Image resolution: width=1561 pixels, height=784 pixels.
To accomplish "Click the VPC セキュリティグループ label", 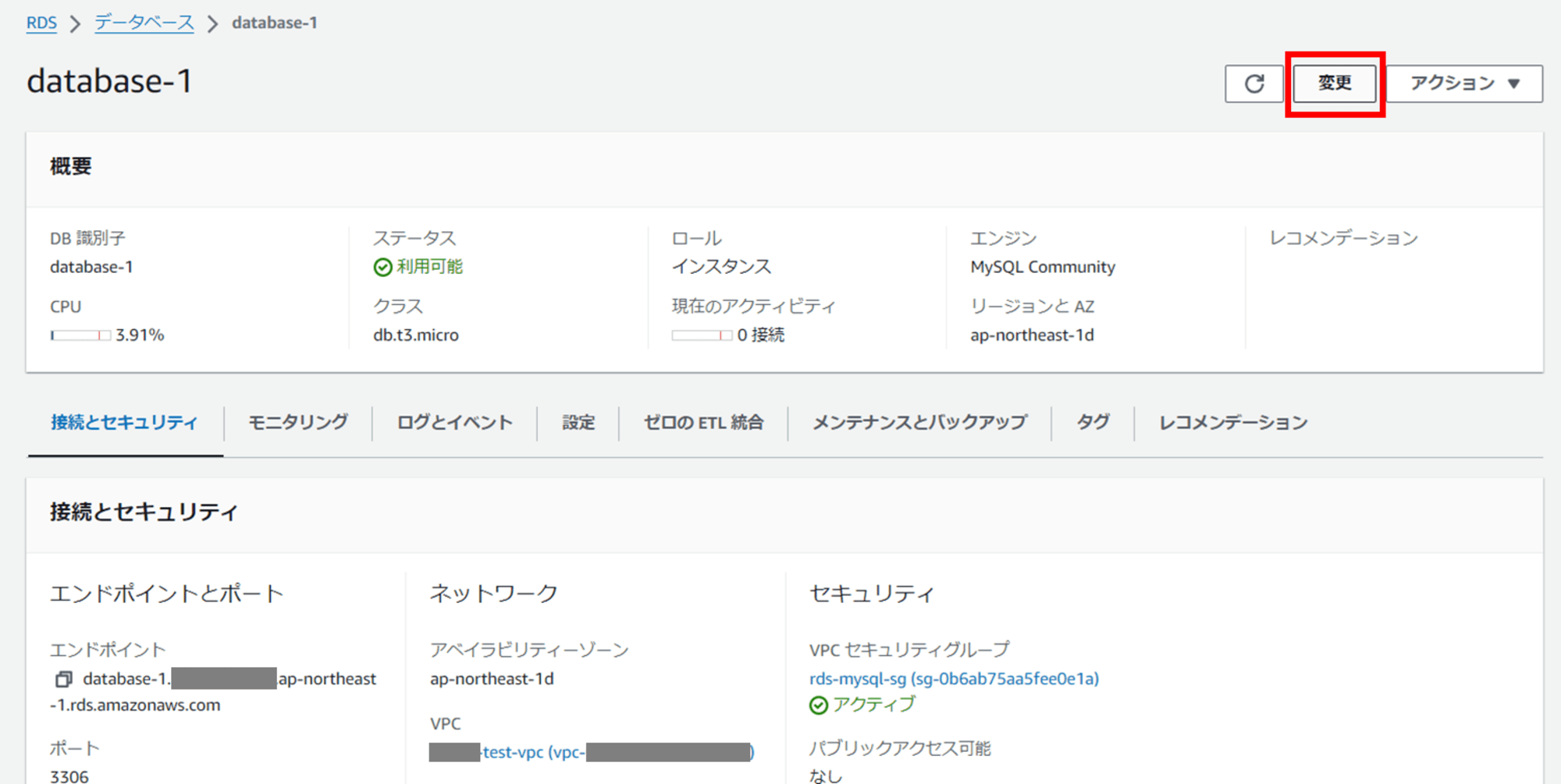I will [x=909, y=650].
